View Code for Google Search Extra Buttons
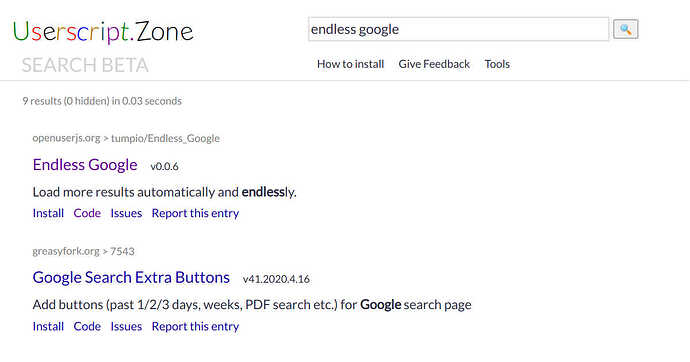Image resolution: width=690 pixels, height=362 pixels. pos(87,326)
